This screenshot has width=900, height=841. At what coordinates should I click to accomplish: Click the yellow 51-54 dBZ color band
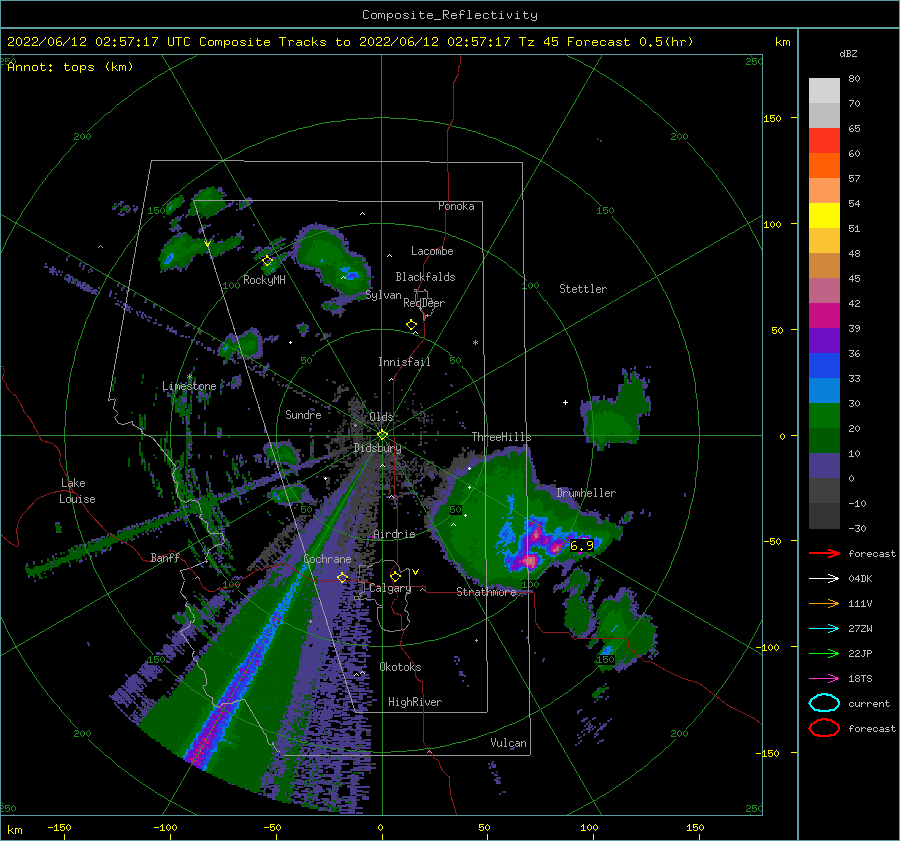pos(824,216)
